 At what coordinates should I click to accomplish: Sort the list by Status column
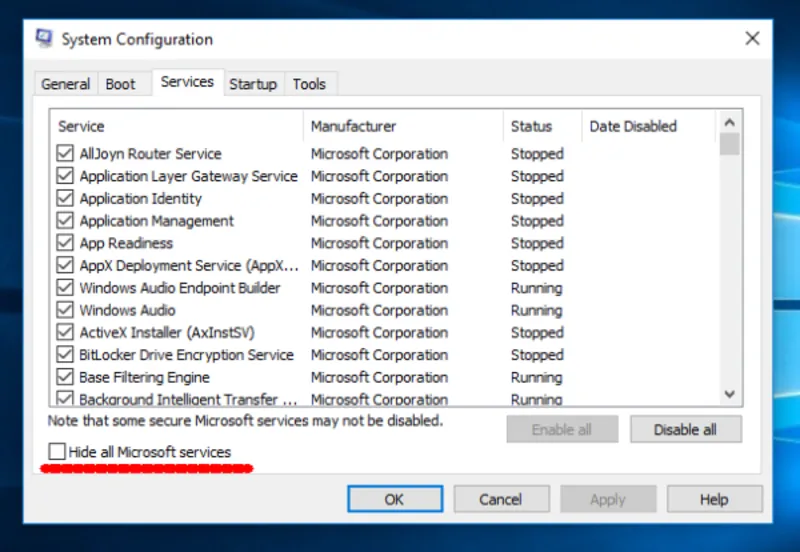pos(531,126)
